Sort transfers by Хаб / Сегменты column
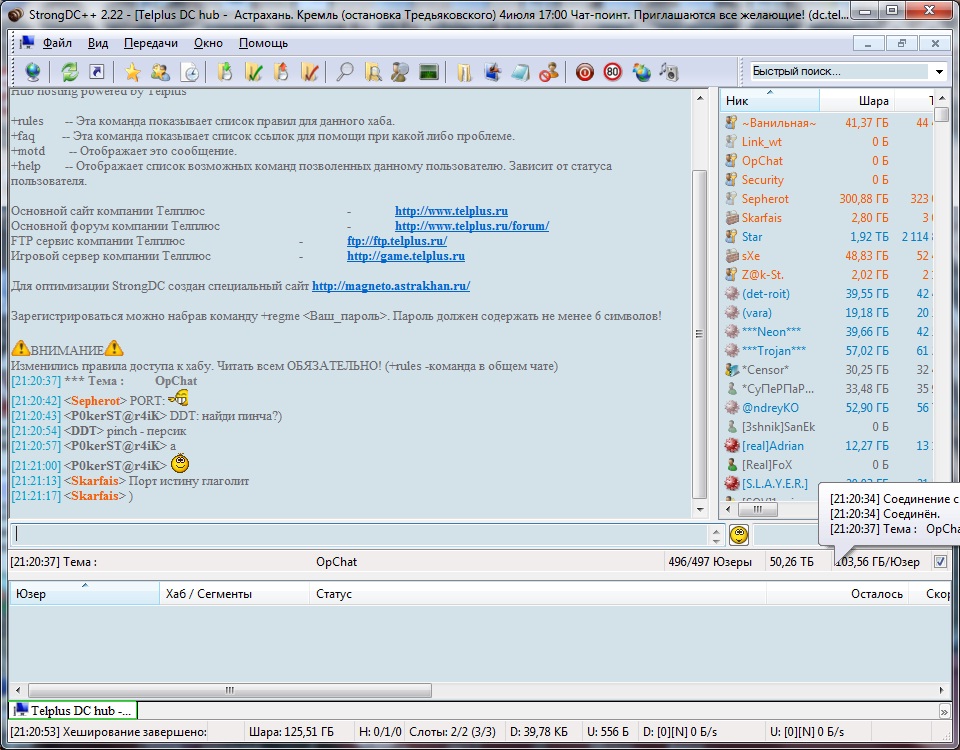The image size is (960, 750). click(x=234, y=593)
